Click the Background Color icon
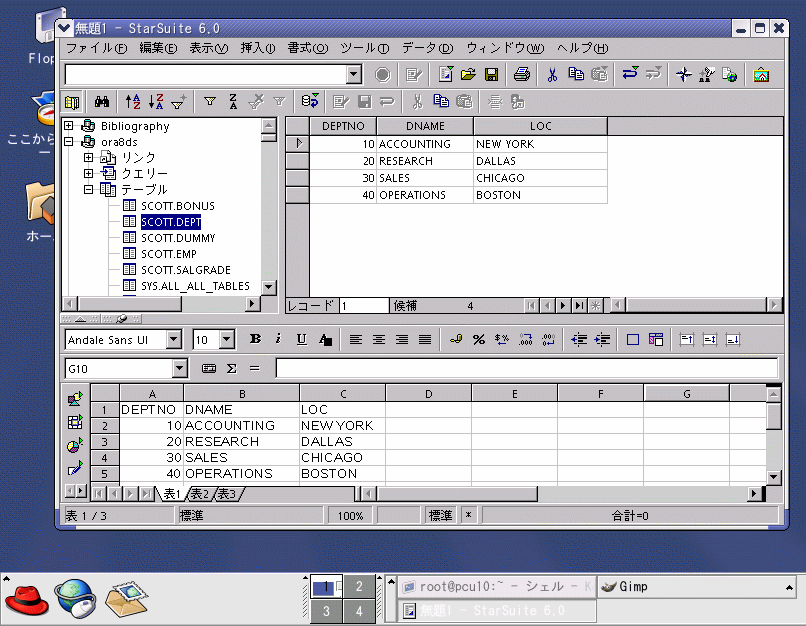 click(656, 339)
